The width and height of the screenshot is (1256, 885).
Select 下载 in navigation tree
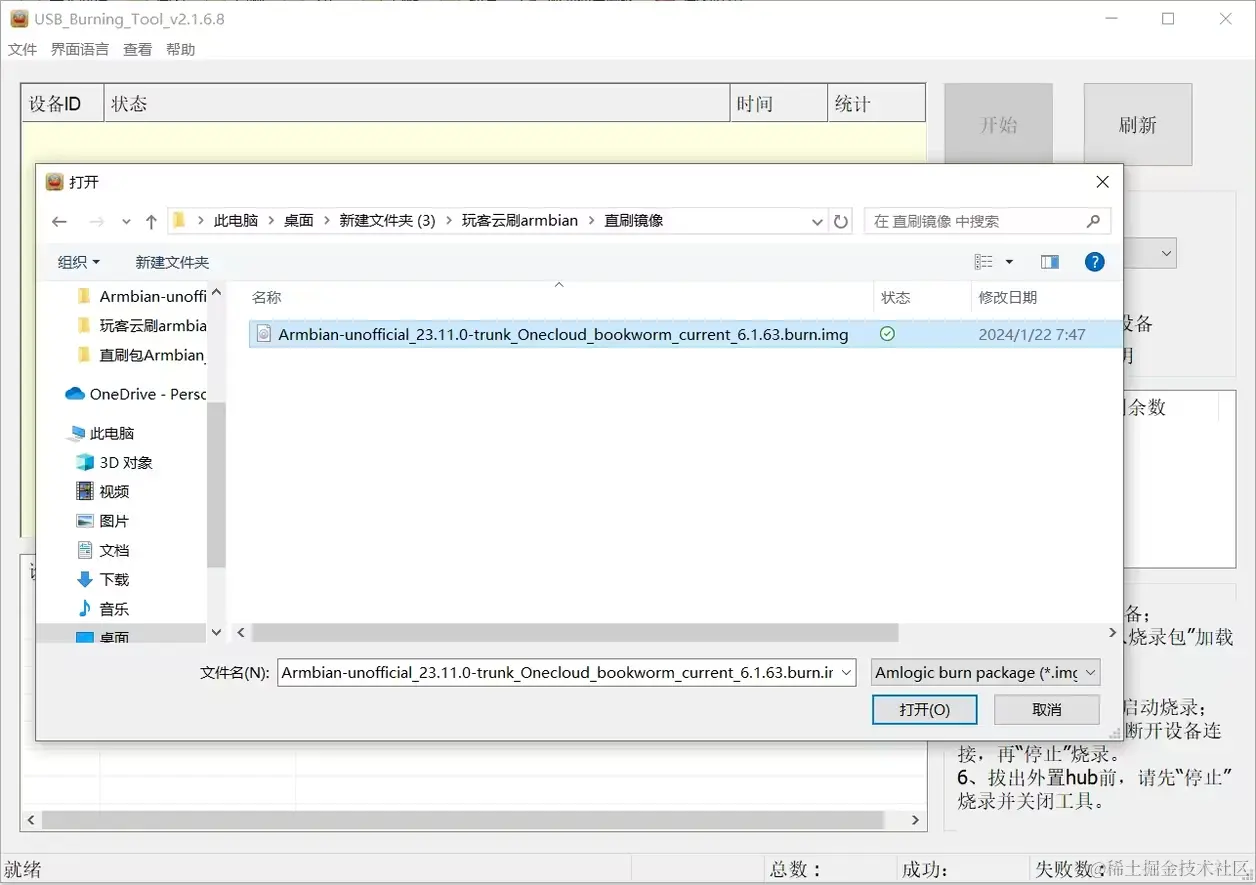point(103,579)
